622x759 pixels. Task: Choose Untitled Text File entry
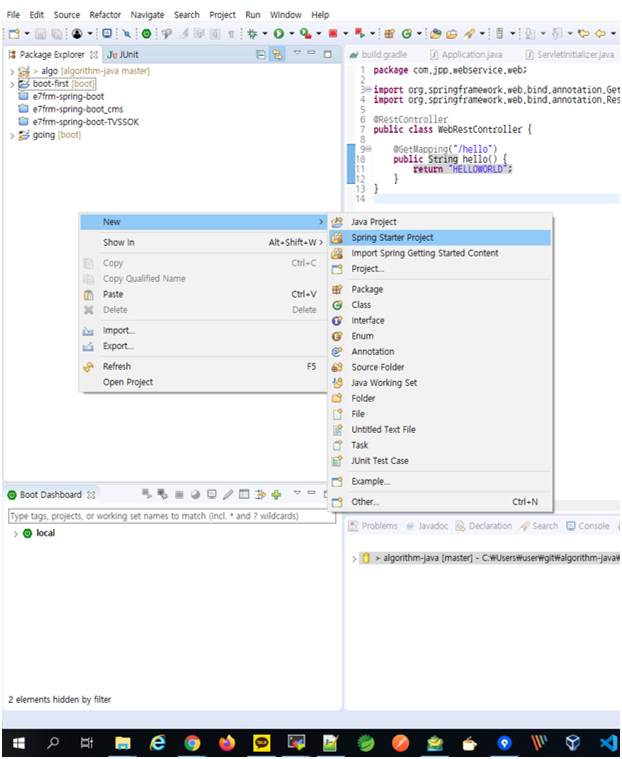pos(440,429)
